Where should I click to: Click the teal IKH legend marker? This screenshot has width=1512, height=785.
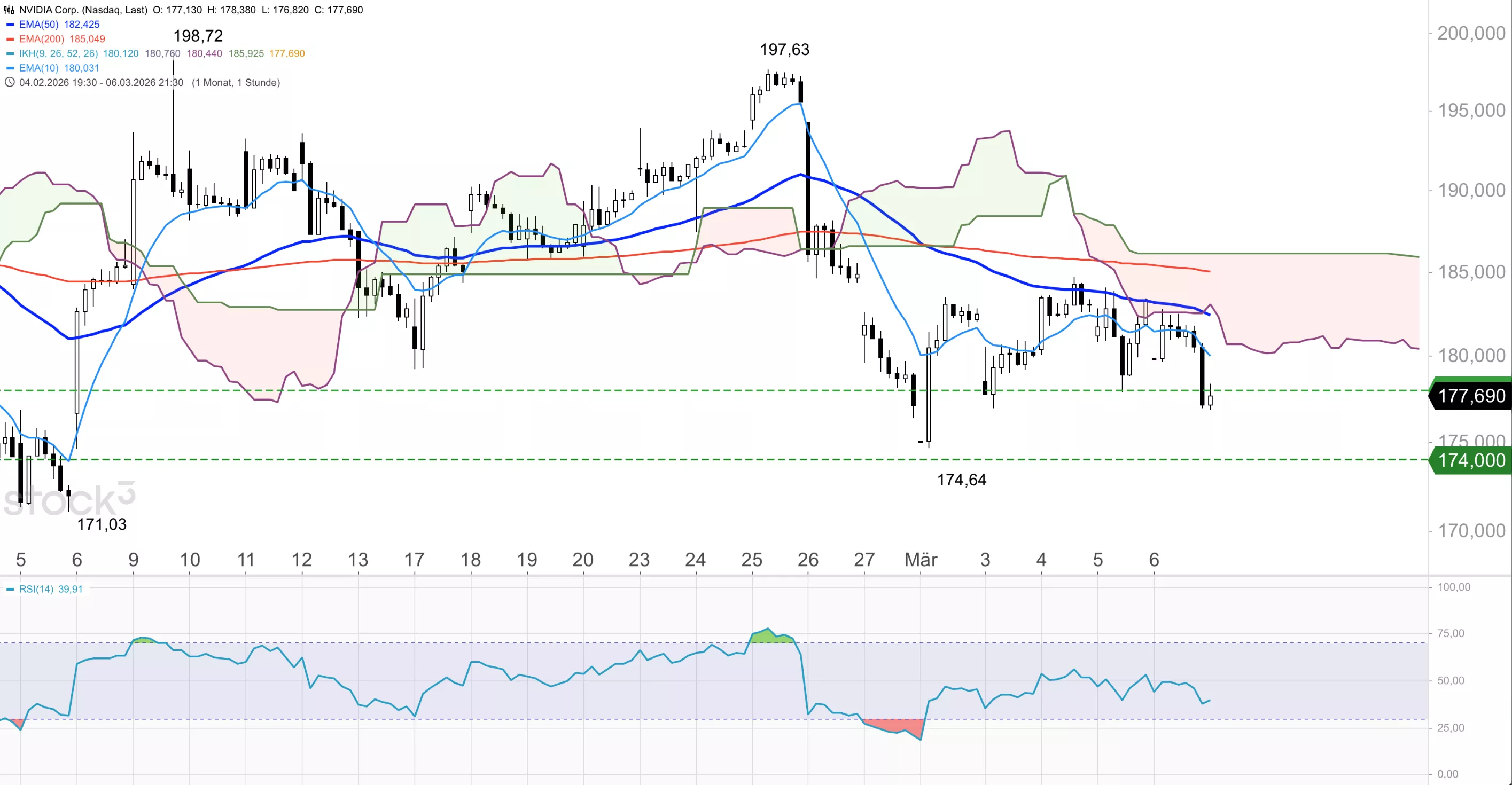(x=10, y=53)
